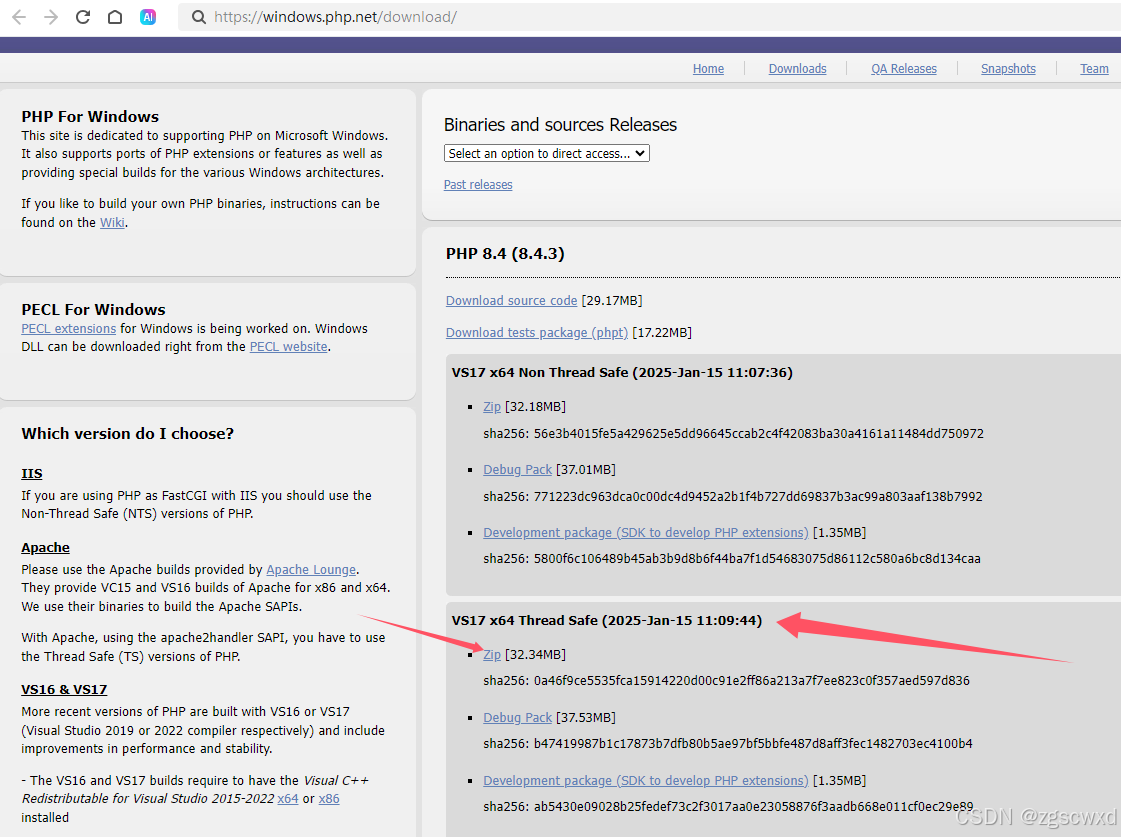1121x837 pixels.
Task: Download the x64 Visual C++ Redistributable
Action: 287,799
